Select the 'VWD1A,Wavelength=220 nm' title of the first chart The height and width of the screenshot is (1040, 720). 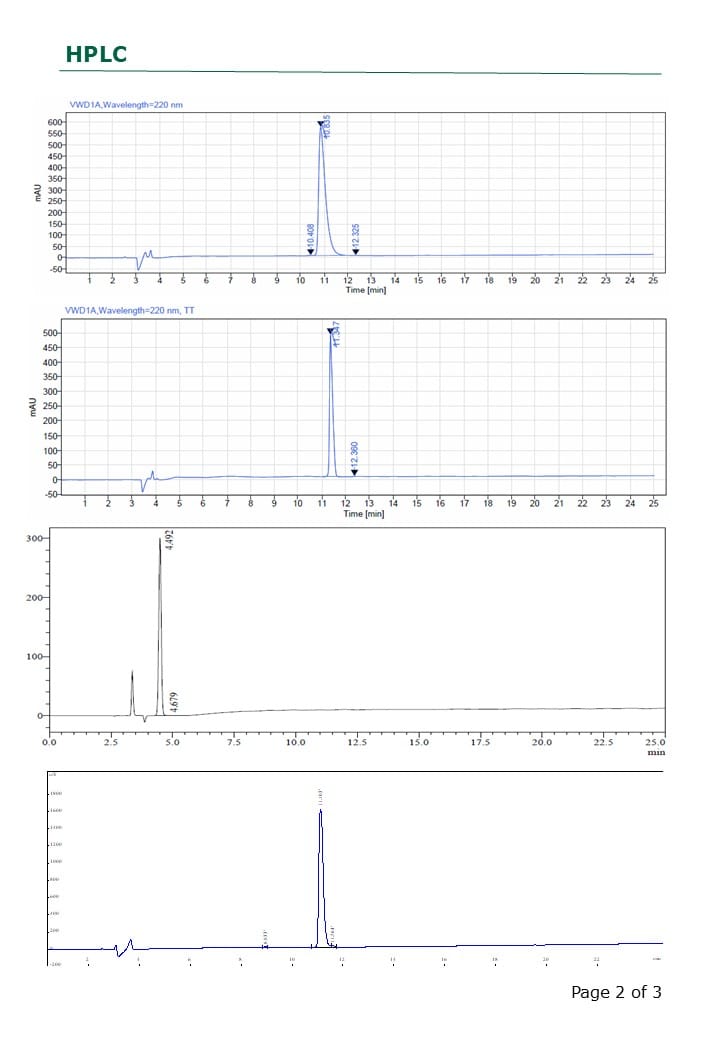click(126, 104)
